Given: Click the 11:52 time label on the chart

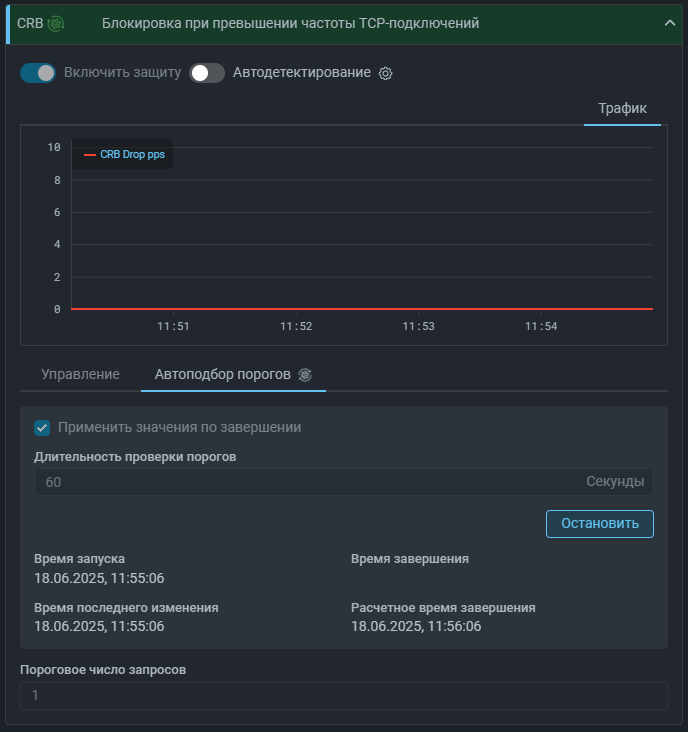Looking at the screenshot, I should [x=296, y=326].
